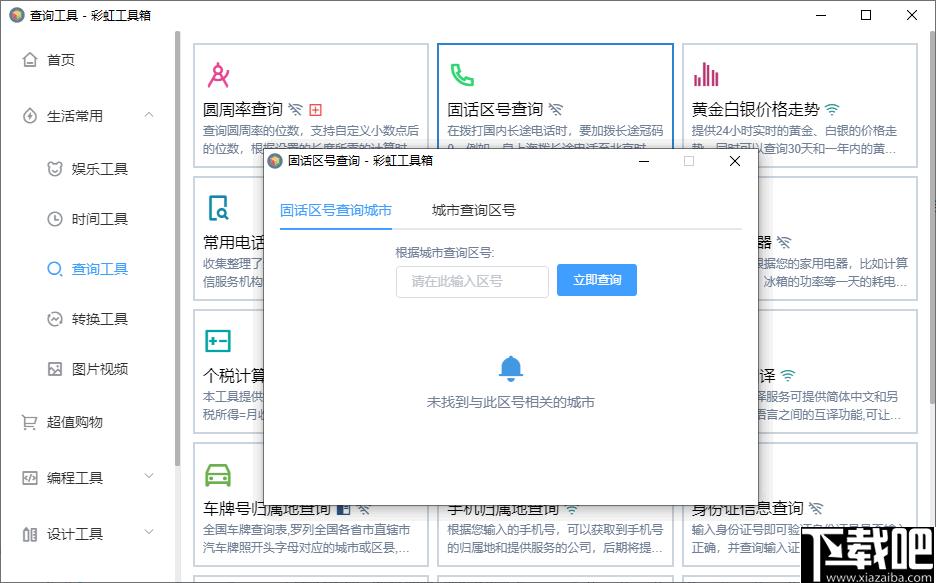The image size is (936, 583).
Task: Open the 圆周率查询 card title
Action: click(x=243, y=109)
